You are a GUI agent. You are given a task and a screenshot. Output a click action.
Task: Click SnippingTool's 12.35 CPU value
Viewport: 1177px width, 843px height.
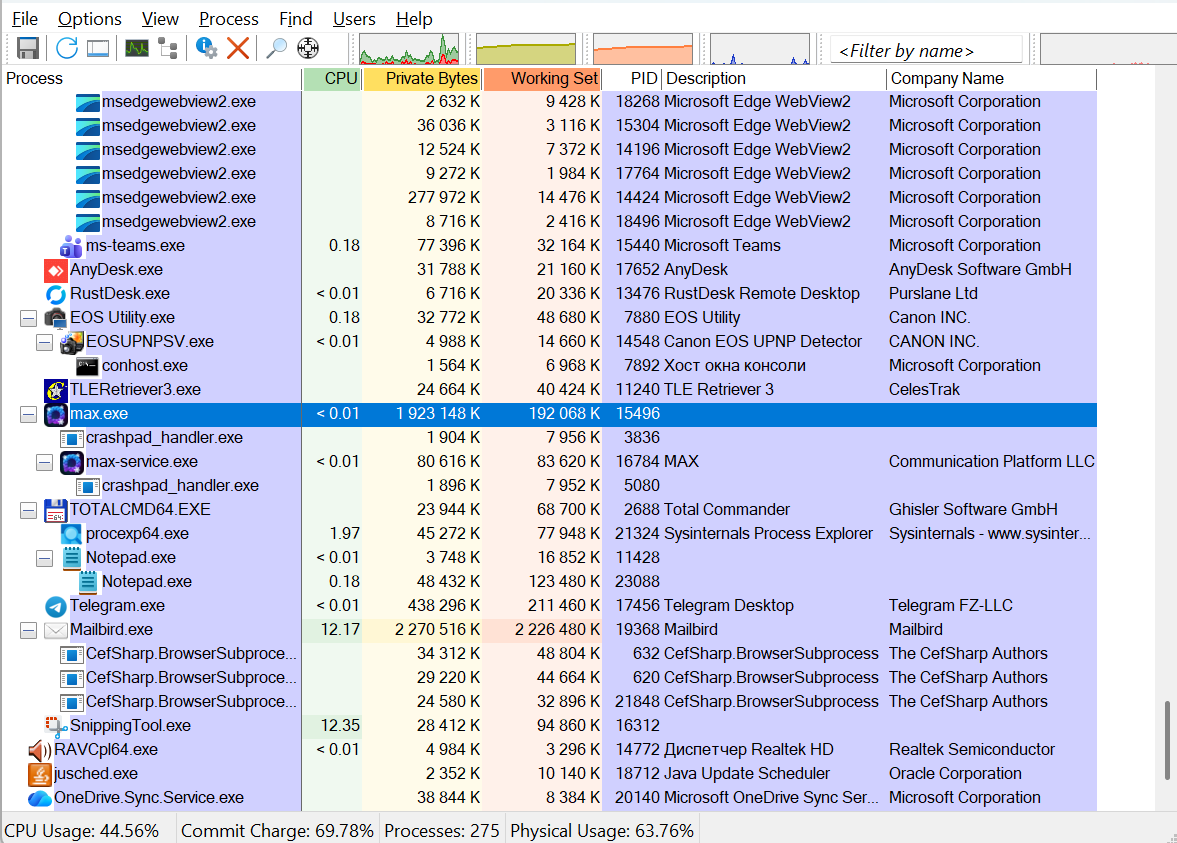(x=340, y=726)
